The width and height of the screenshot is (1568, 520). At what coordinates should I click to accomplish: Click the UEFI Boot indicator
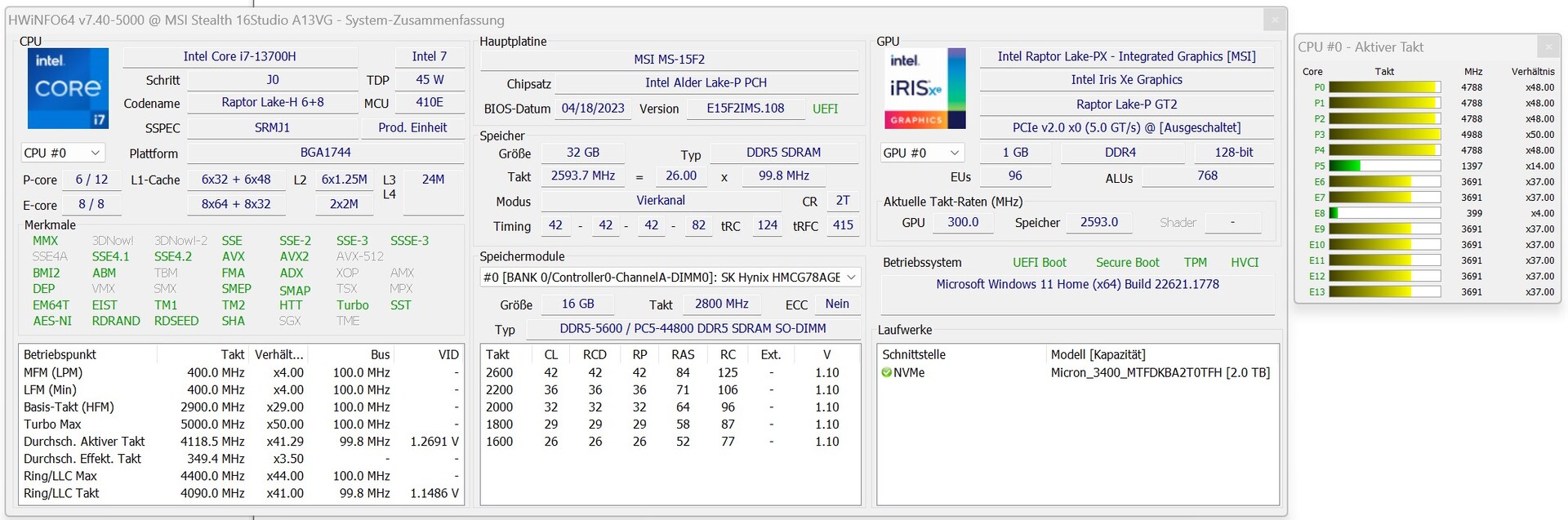pos(1039,263)
